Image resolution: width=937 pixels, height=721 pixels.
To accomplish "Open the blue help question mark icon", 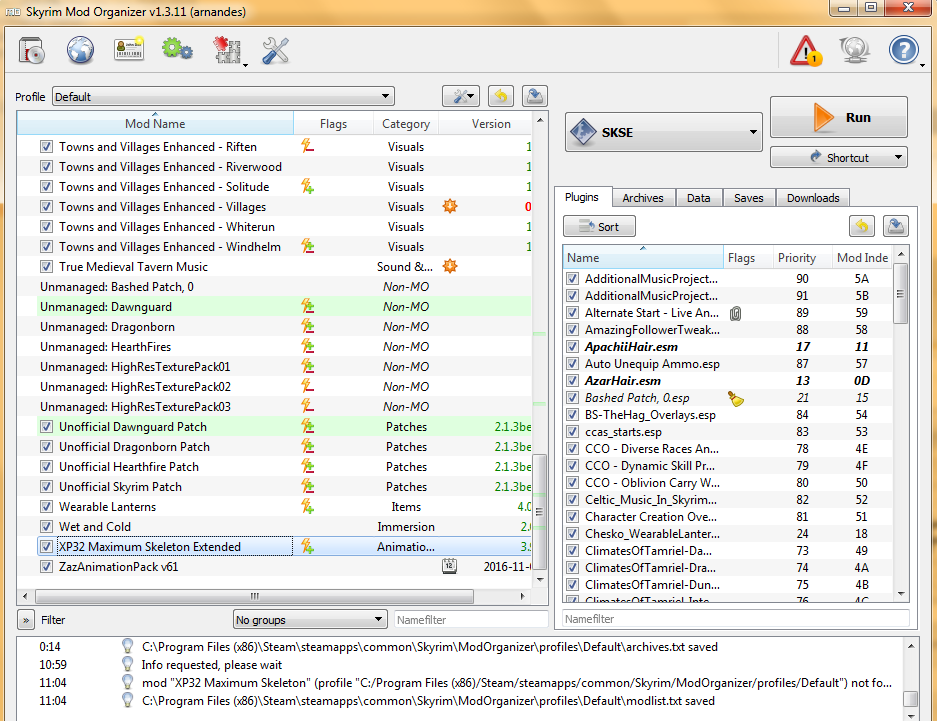I will click(x=903, y=50).
